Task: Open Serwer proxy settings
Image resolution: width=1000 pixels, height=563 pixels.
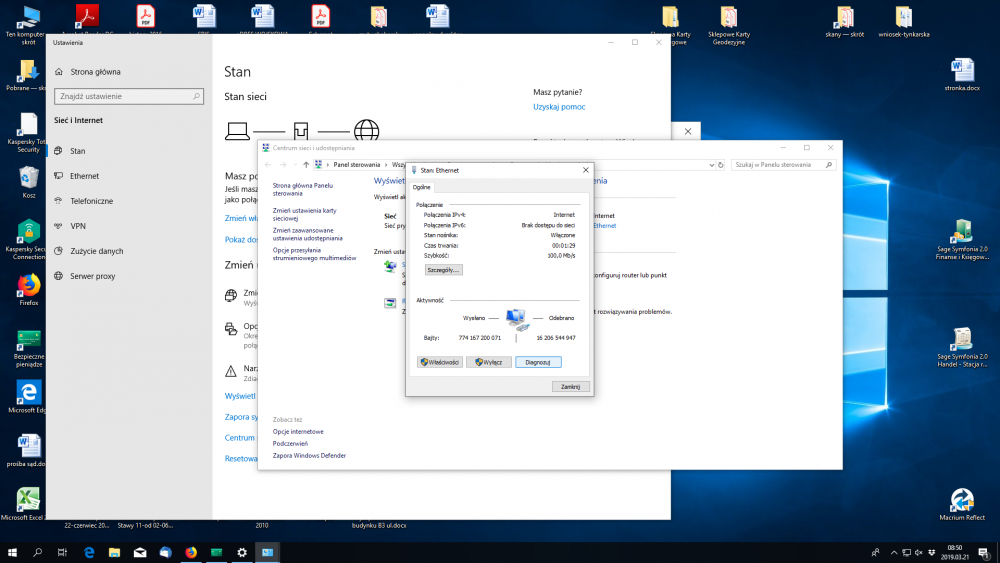Action: (92, 276)
